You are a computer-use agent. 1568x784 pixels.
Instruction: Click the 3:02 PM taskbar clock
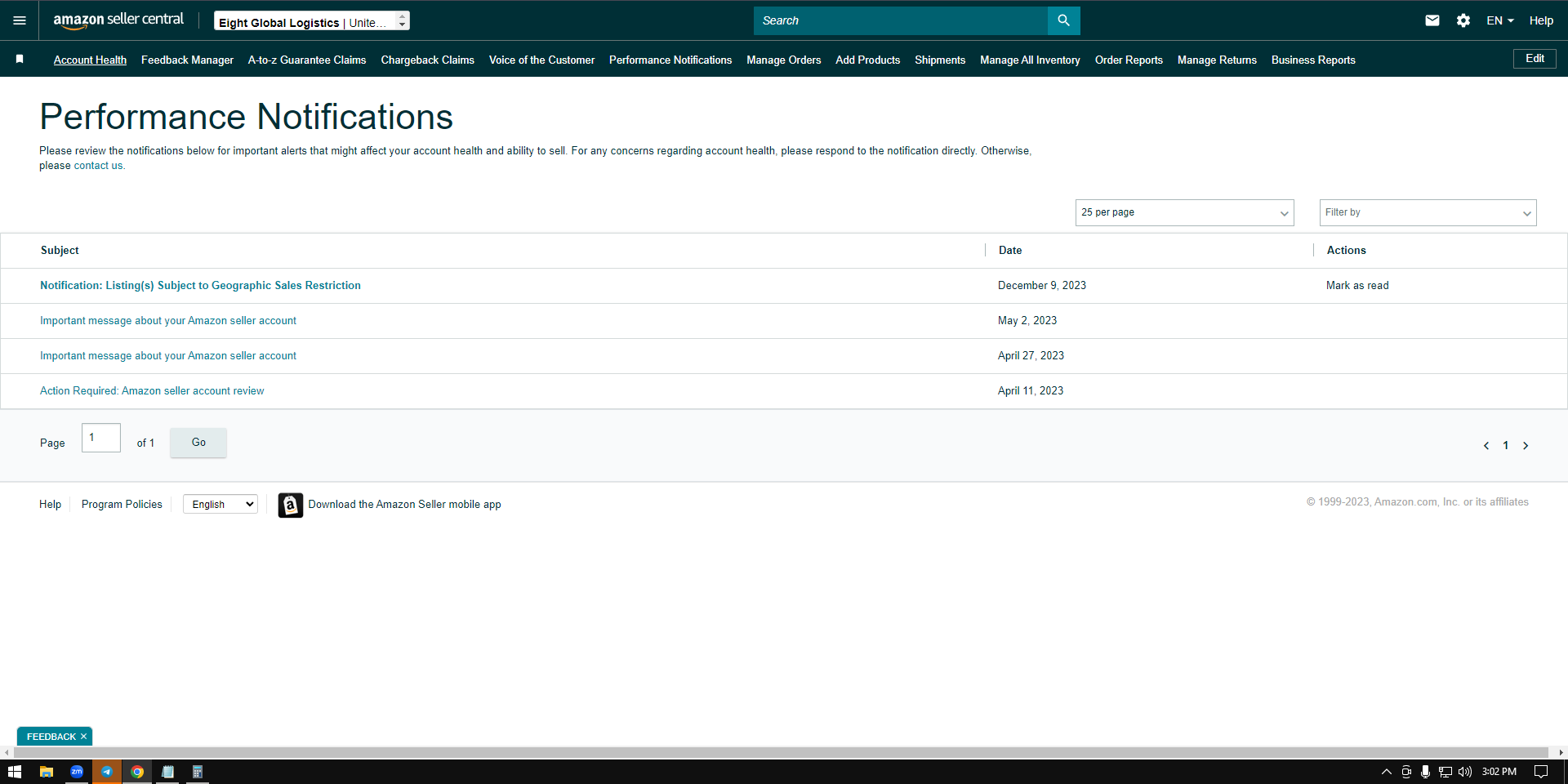(1499, 772)
